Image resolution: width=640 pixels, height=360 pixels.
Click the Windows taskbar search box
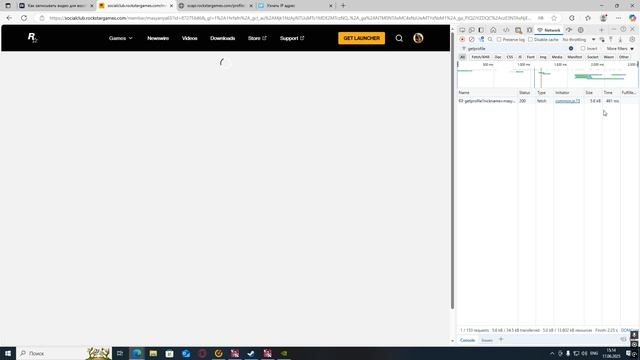(x=63, y=353)
